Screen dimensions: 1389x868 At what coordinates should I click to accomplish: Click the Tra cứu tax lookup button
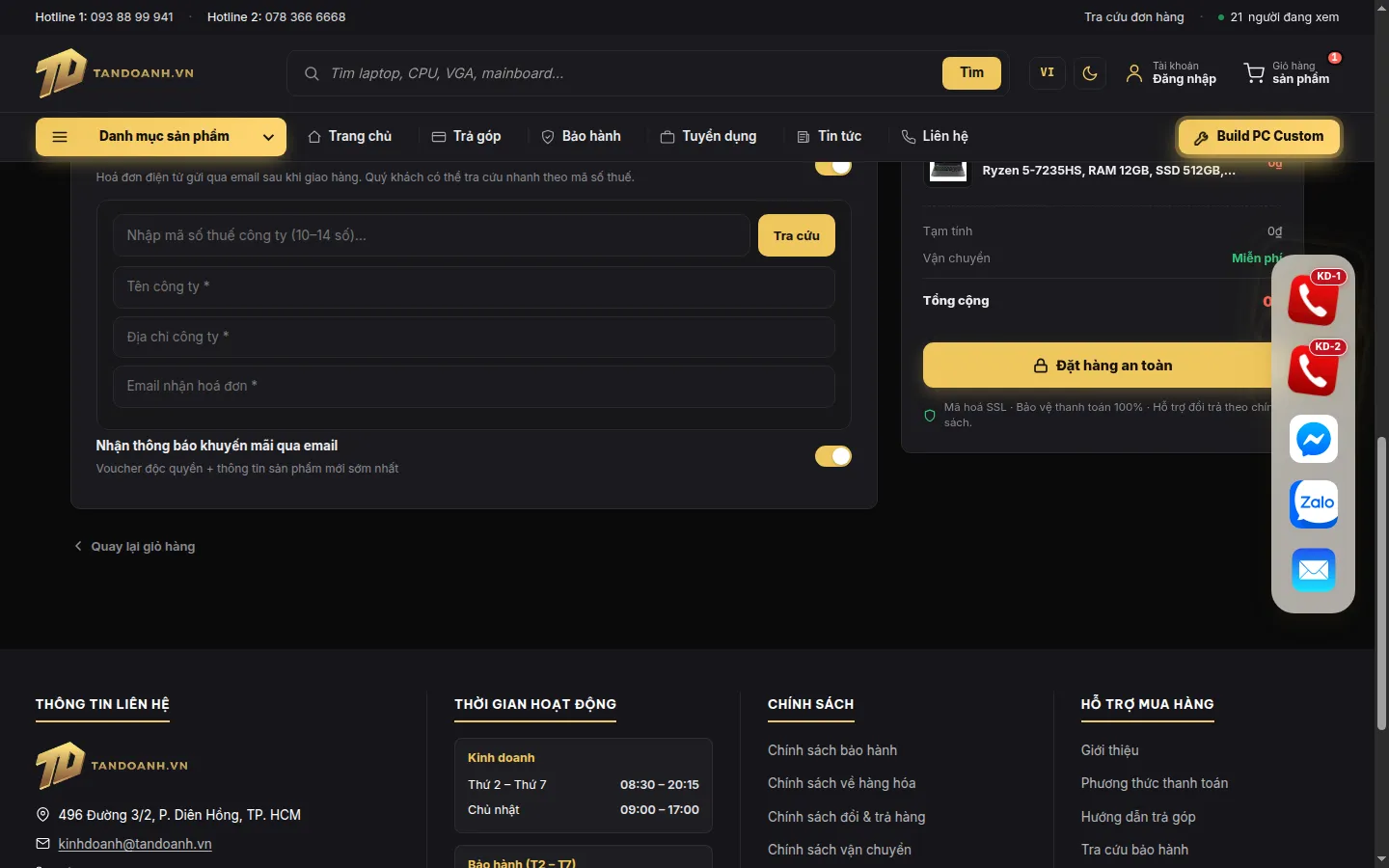[797, 235]
